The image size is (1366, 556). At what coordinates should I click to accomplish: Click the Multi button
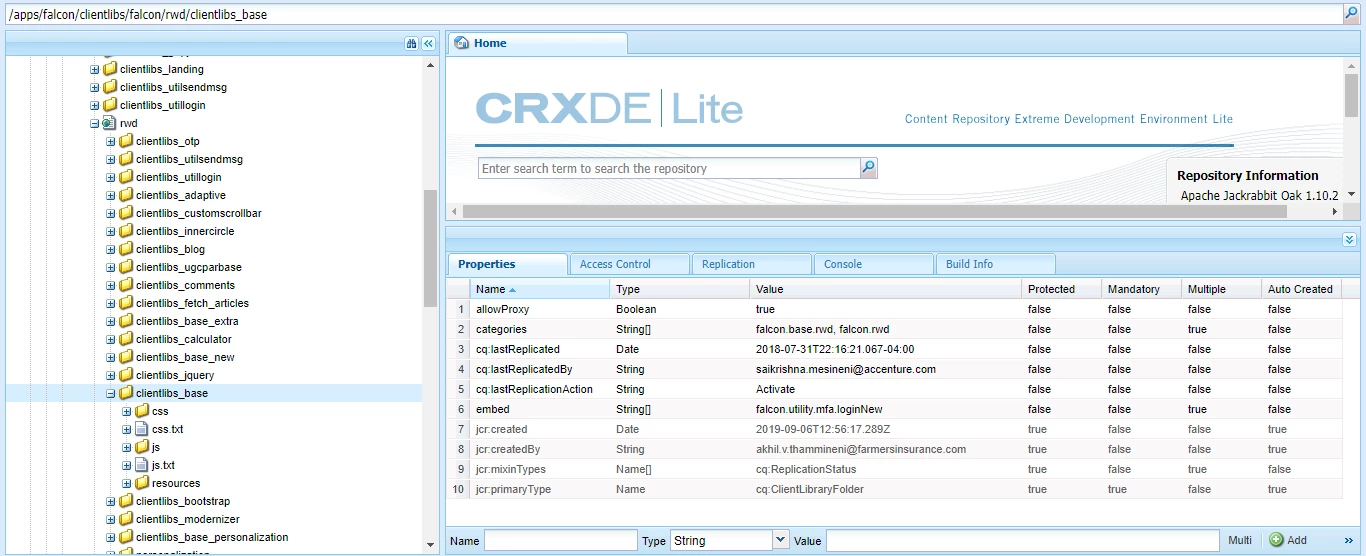[1240, 540]
